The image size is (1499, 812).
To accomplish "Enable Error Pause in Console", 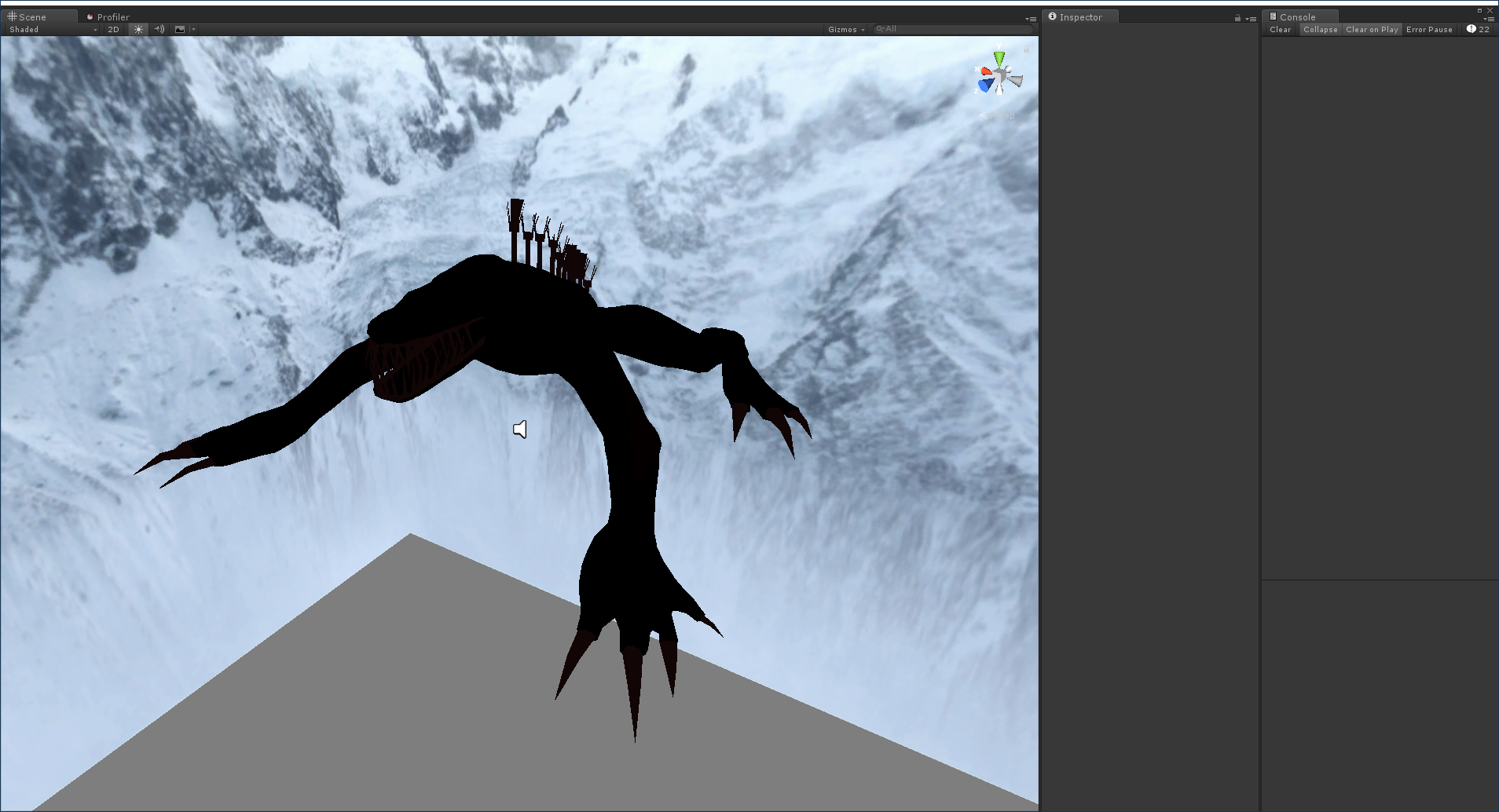I will click(x=1428, y=29).
